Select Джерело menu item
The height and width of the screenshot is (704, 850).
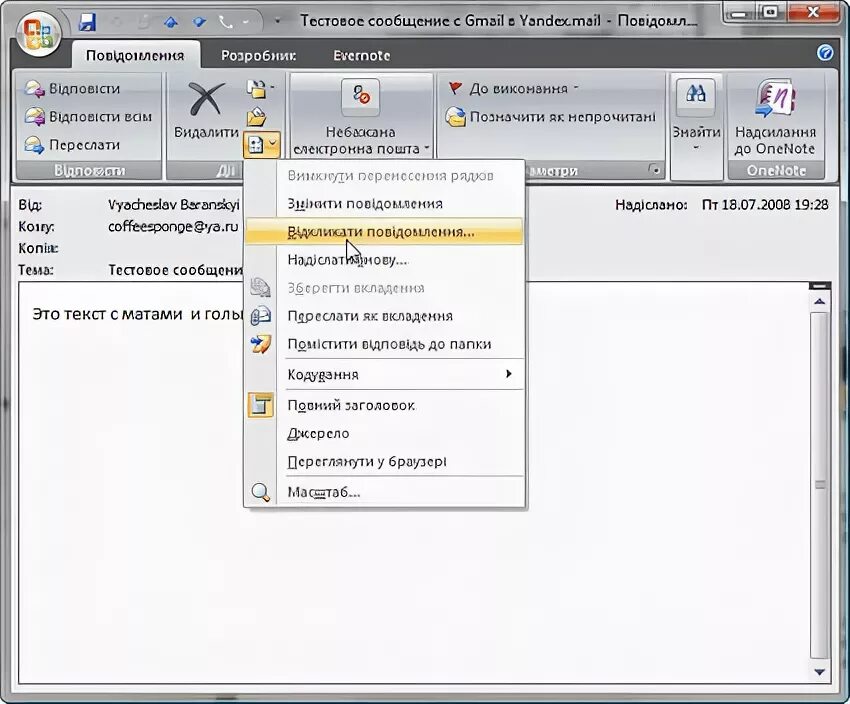[x=384, y=434]
